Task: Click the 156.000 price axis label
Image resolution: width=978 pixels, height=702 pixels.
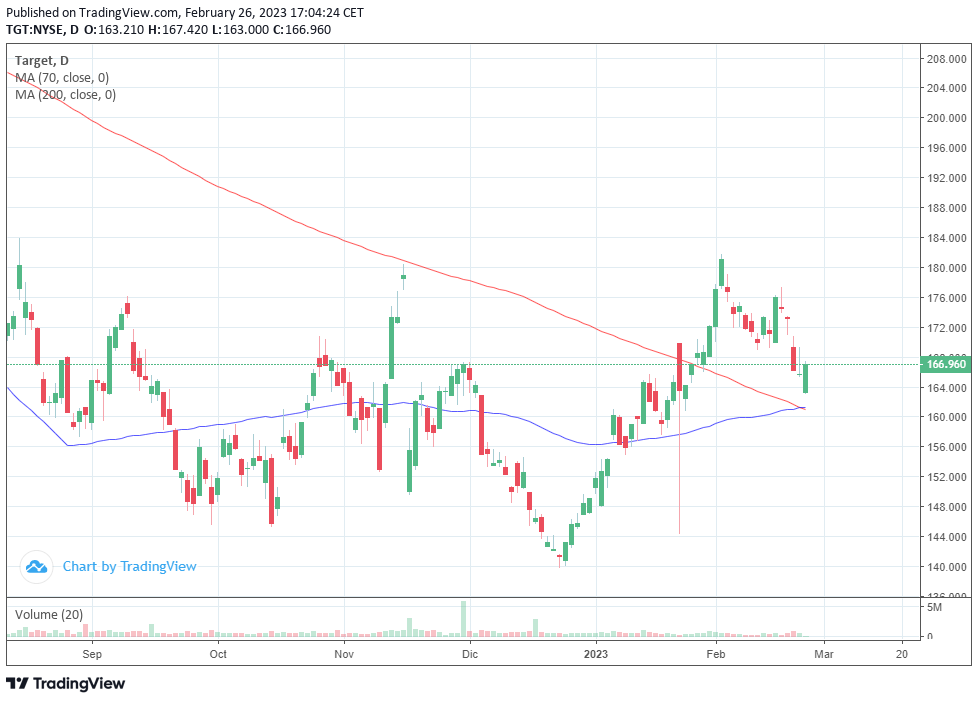Action: pos(946,447)
